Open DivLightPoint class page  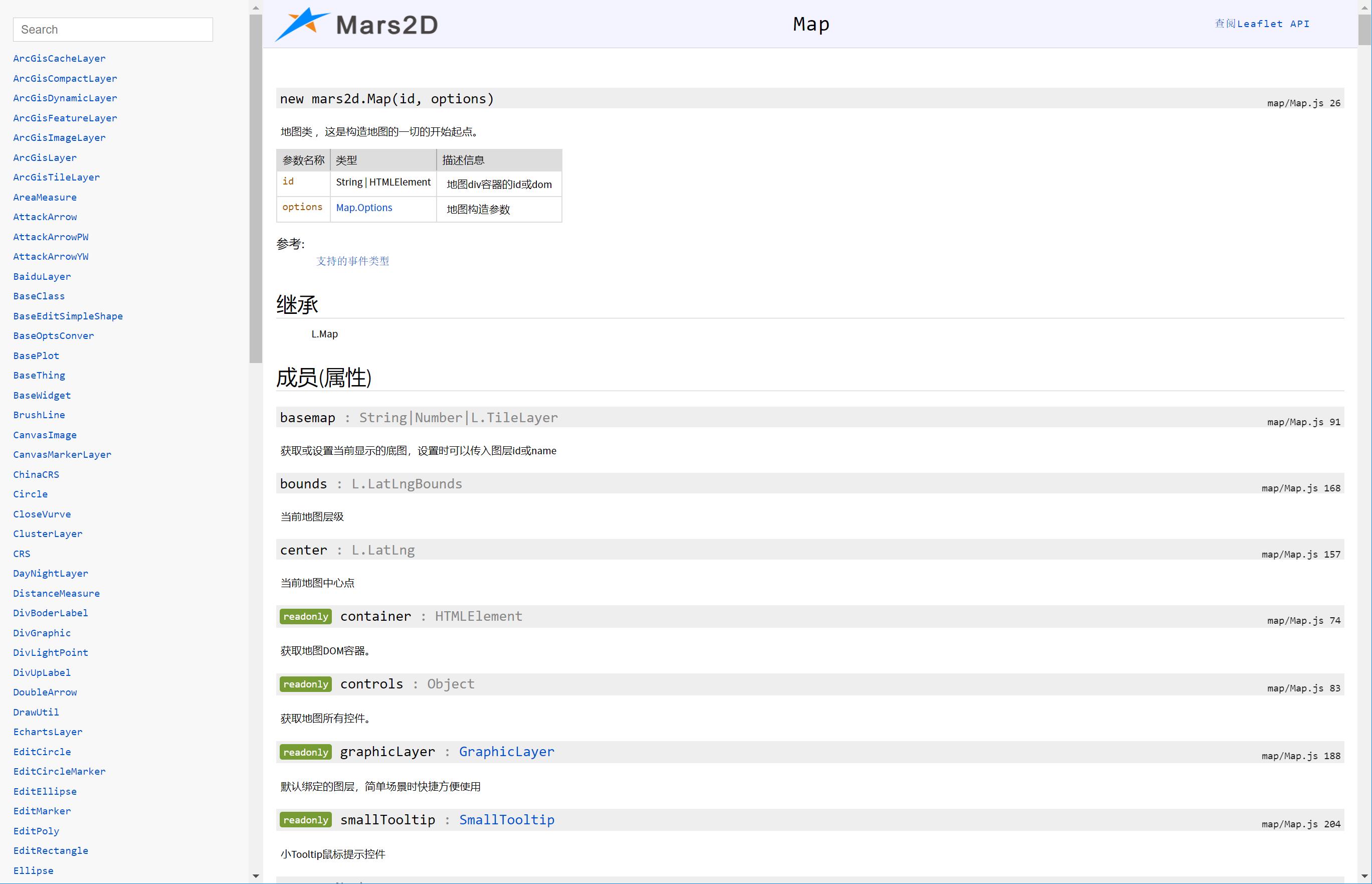pyautogui.click(x=51, y=653)
